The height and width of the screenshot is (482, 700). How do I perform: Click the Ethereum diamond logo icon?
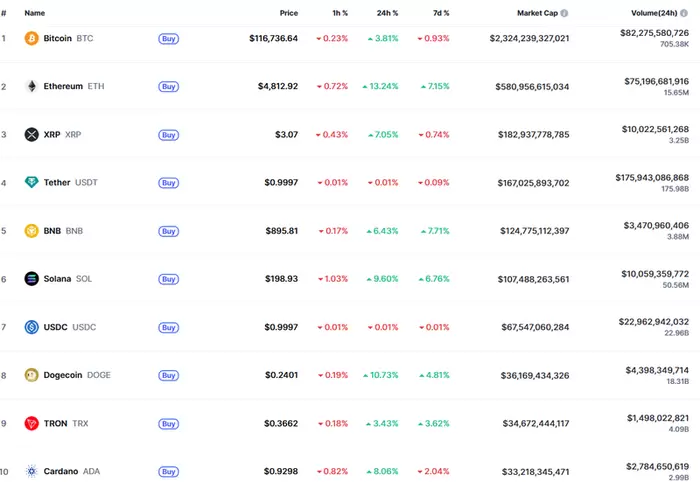point(31,86)
